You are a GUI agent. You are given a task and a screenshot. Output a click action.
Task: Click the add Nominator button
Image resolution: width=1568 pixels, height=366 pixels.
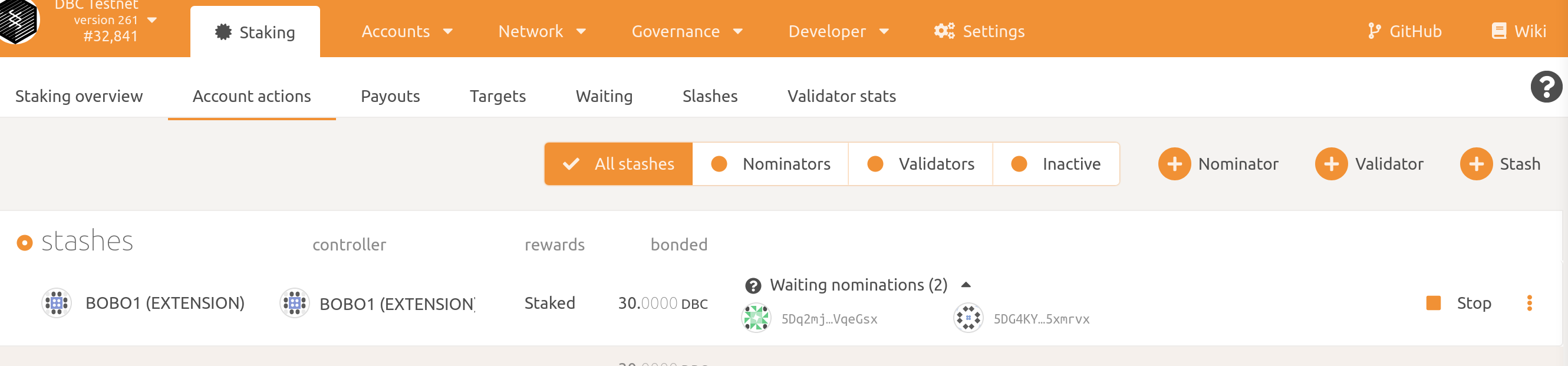(1218, 164)
